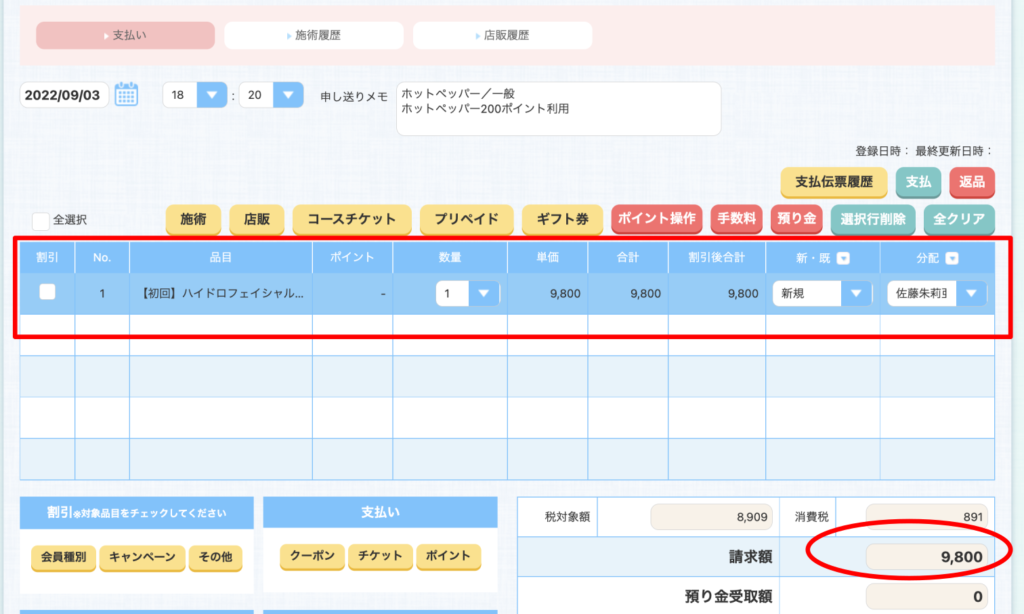Switch to the 施術履歴 tab
Screen dimensions: 1024x614
pos(314,35)
